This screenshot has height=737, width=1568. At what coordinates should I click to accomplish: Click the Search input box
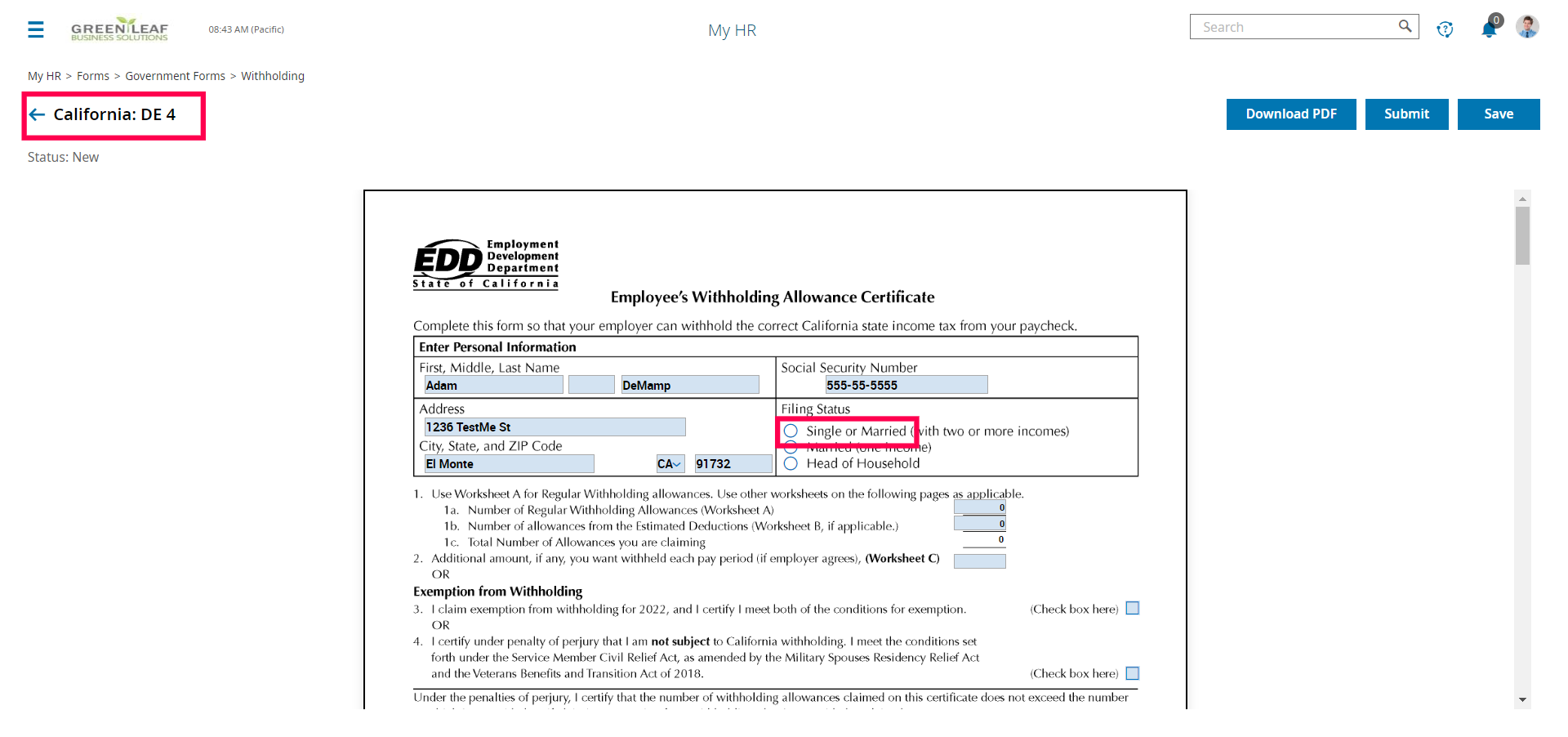1303,27
